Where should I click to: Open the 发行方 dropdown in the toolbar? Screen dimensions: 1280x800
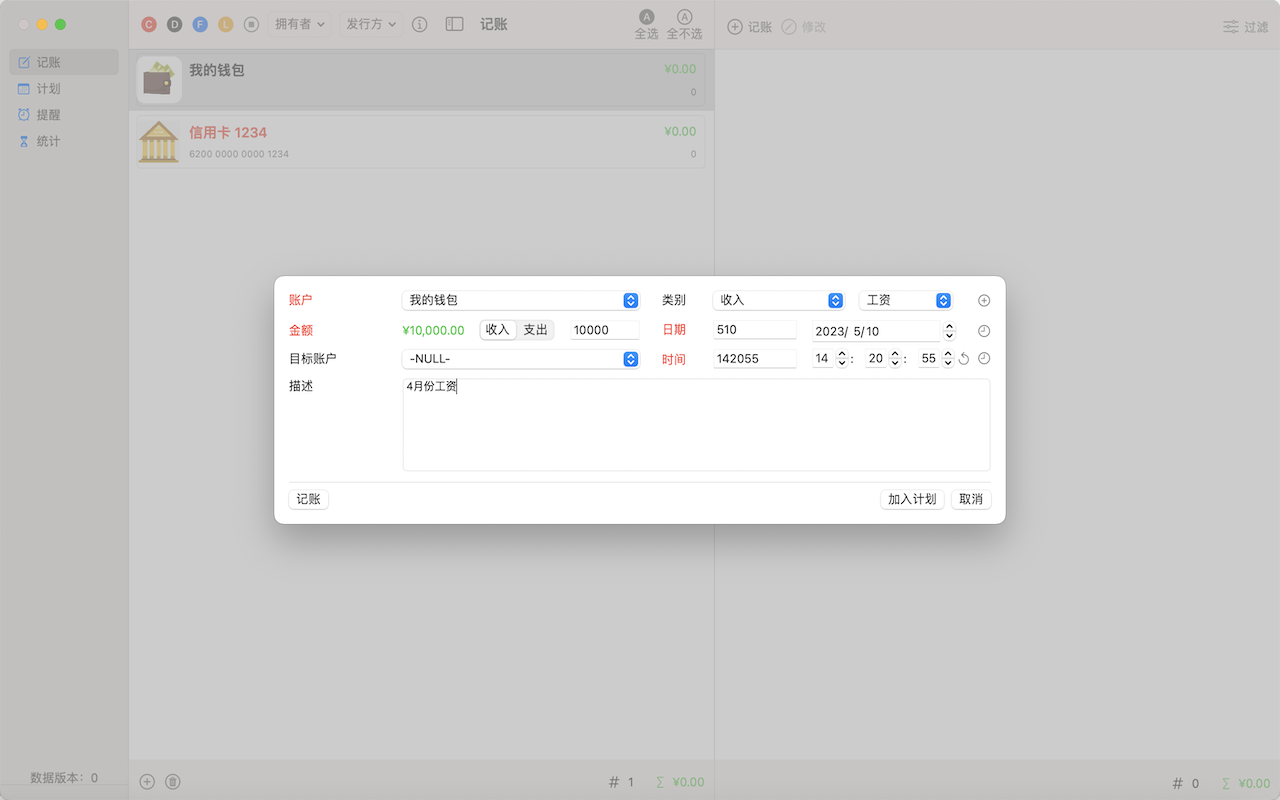coord(370,24)
